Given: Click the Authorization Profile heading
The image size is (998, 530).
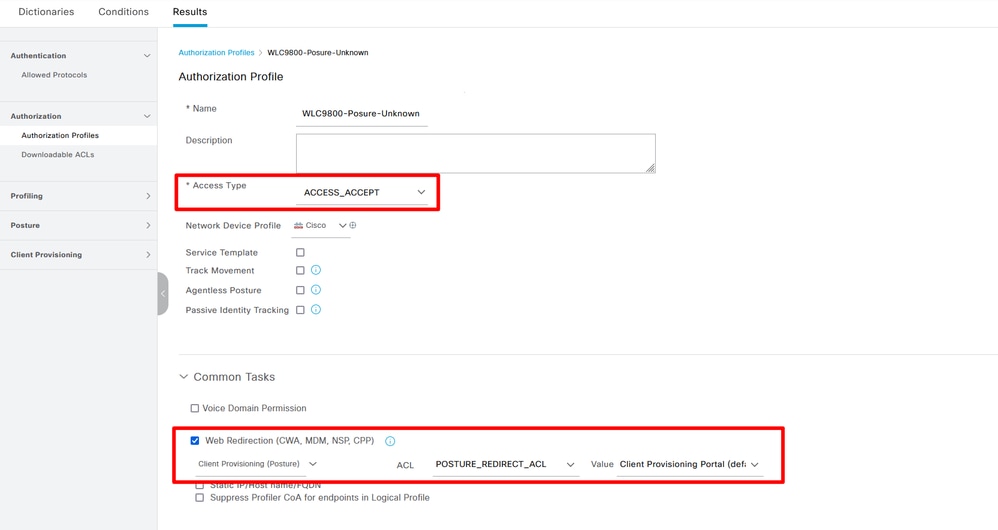Looking at the screenshot, I should [x=230, y=77].
